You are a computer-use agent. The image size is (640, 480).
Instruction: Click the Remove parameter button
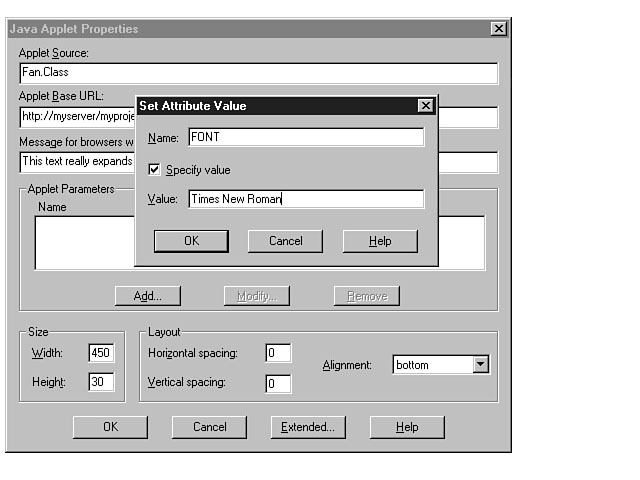[366, 296]
